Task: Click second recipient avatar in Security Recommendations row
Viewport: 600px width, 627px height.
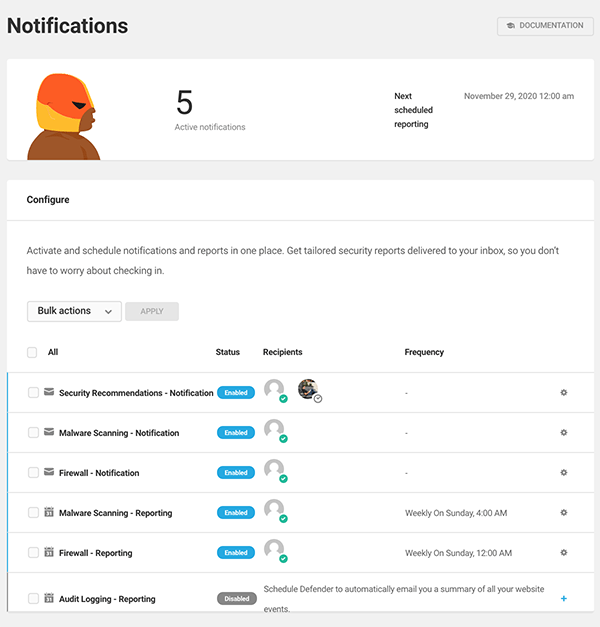Action: point(309,390)
